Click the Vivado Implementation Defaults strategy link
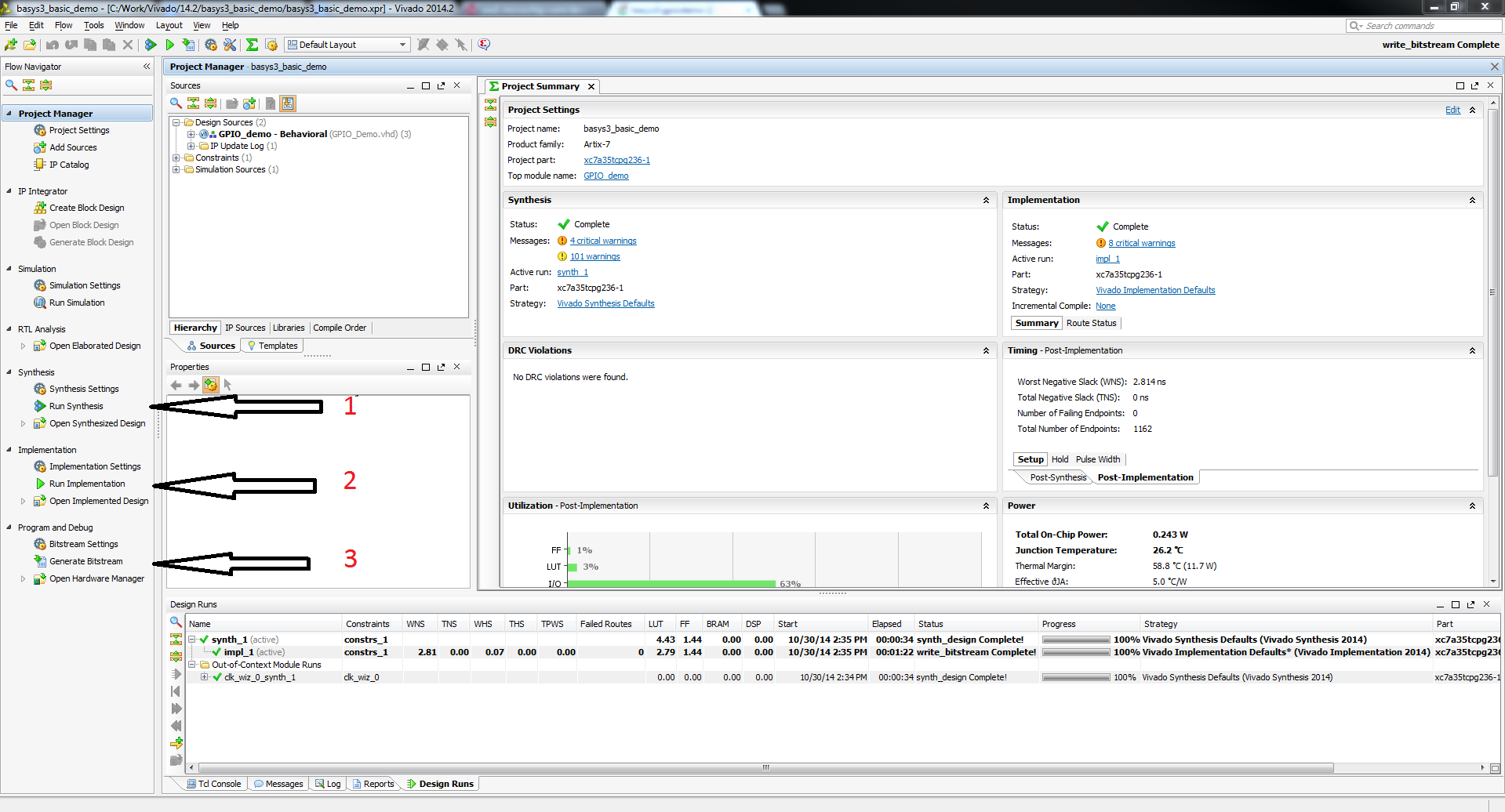 coord(1155,290)
